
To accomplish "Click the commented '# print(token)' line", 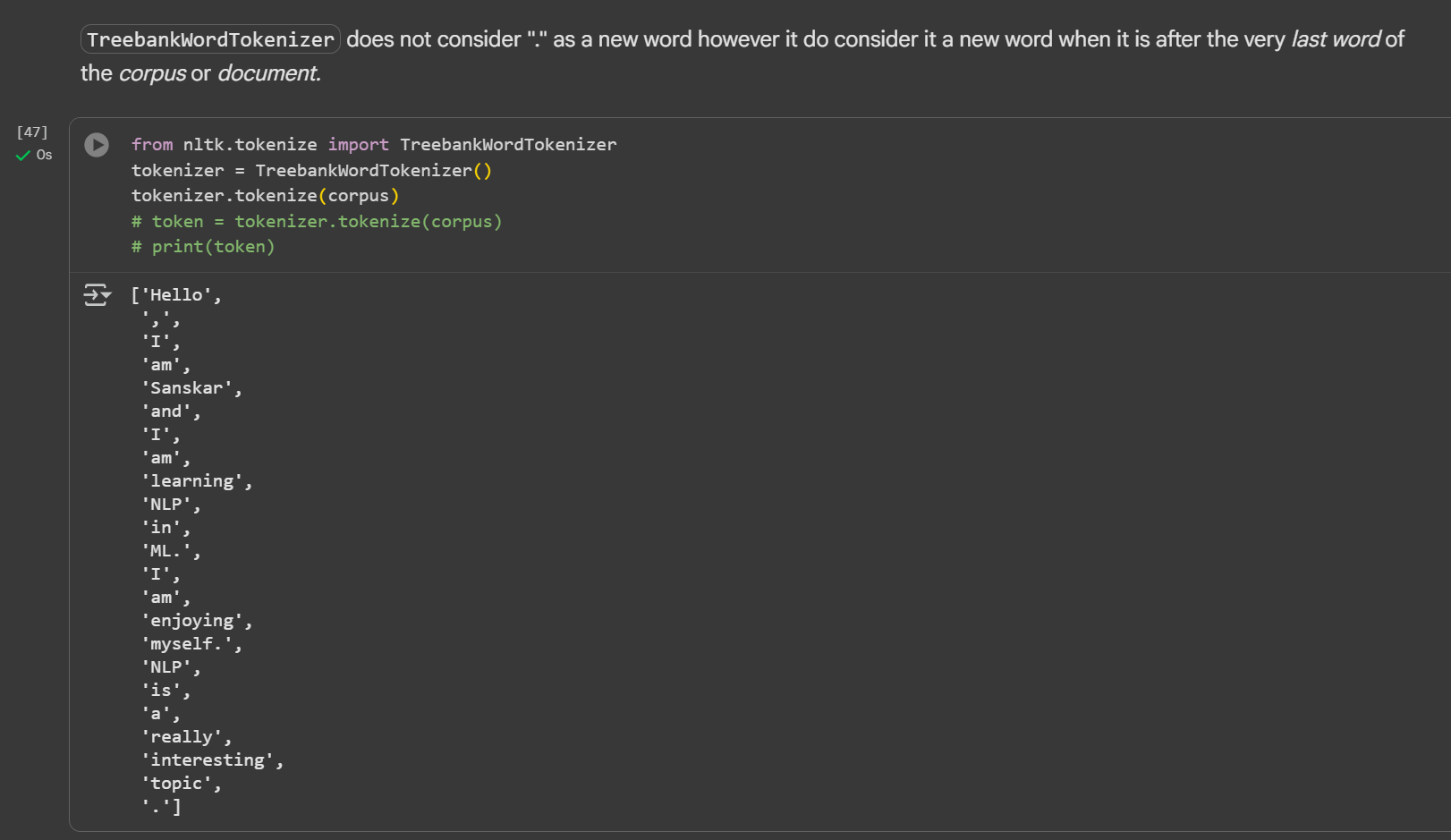I will (x=203, y=247).
